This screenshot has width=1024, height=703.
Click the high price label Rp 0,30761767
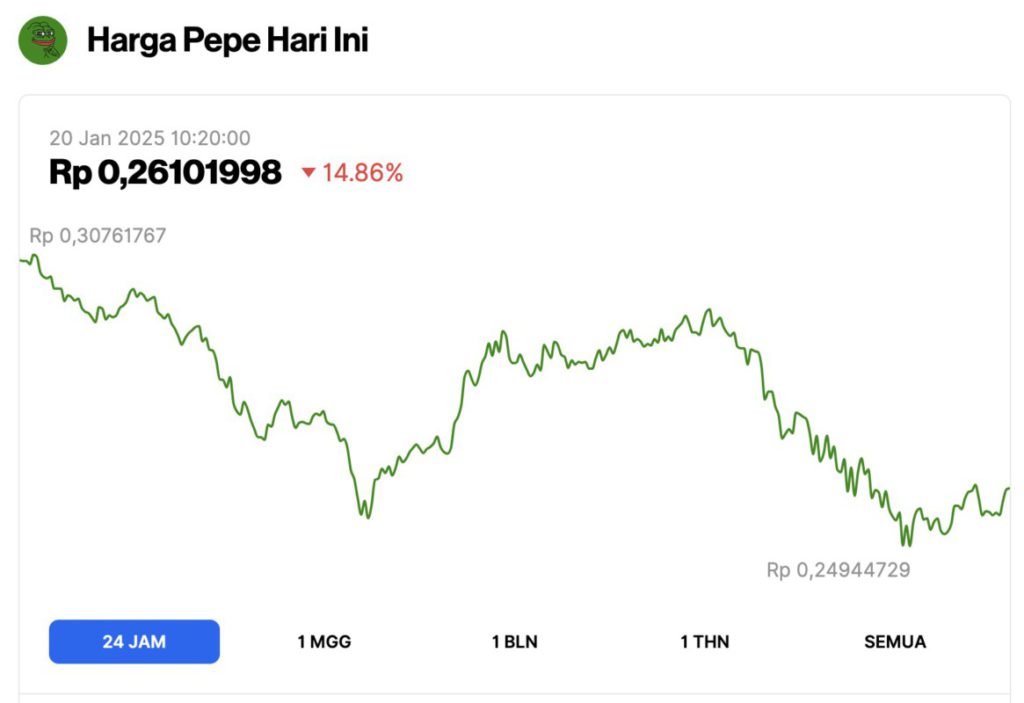[98, 236]
